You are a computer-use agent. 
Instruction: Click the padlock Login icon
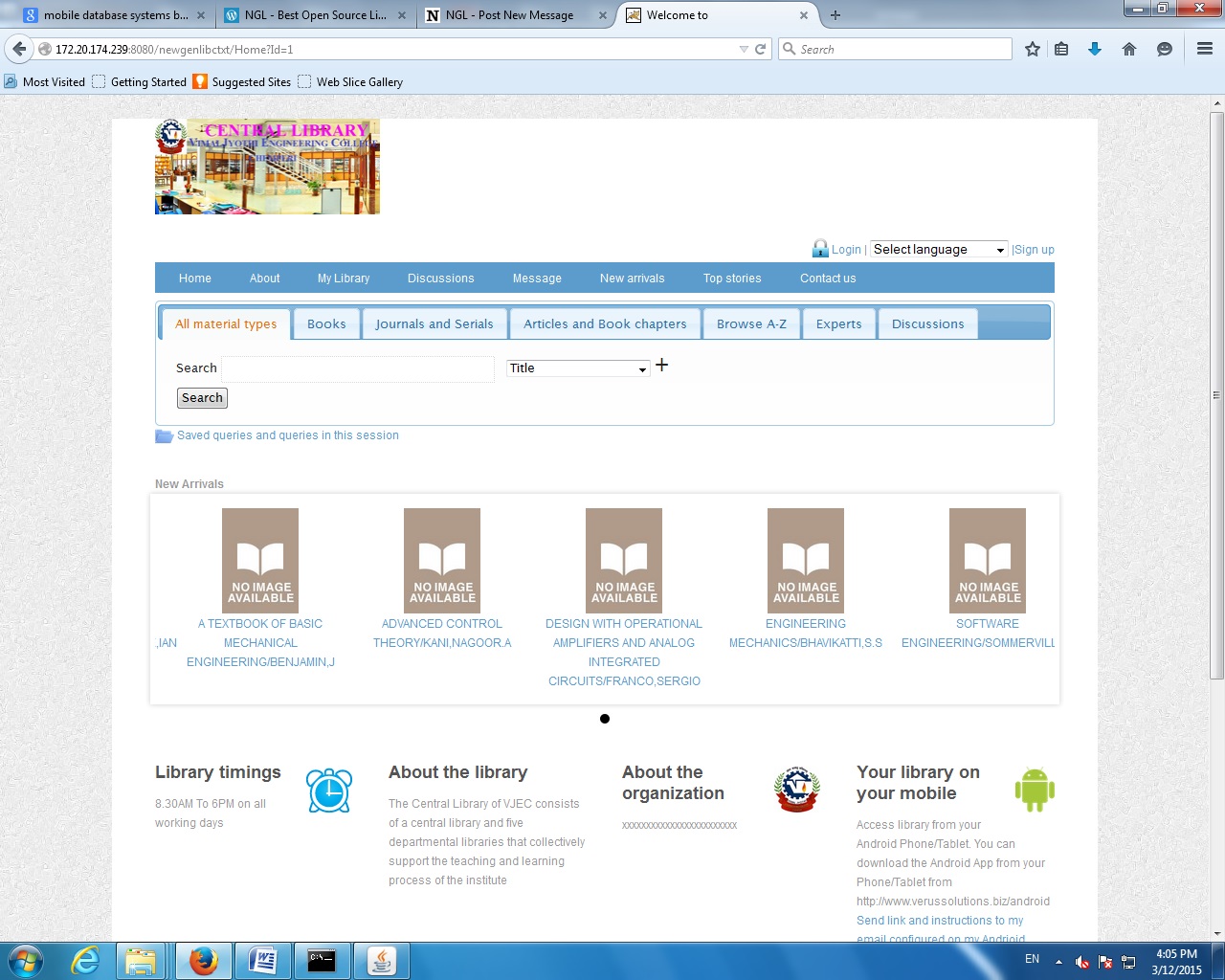pos(820,249)
